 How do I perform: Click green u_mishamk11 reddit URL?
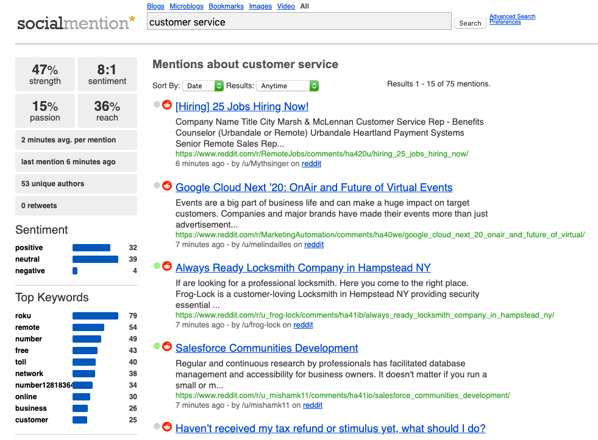point(342,395)
